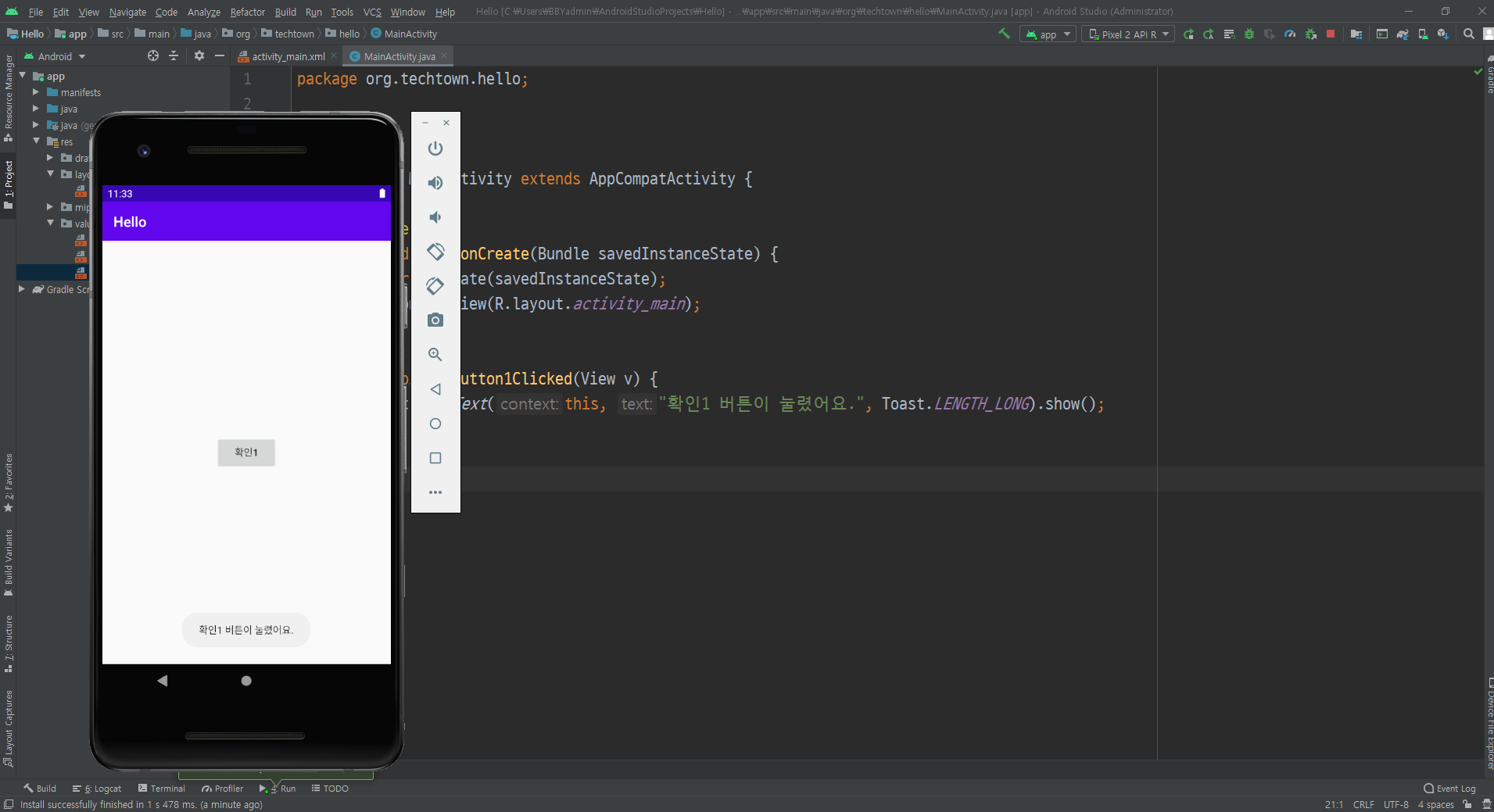Rotate the emulator right
Image resolution: width=1494 pixels, height=812 pixels.
coord(435,286)
